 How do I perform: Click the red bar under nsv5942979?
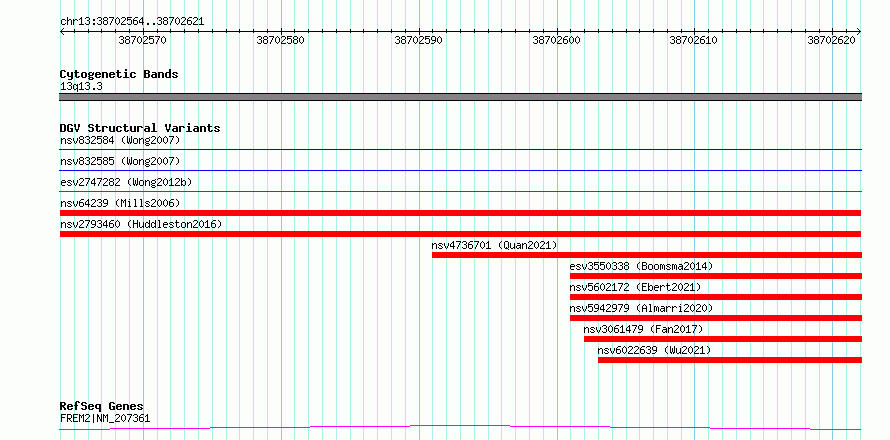(x=716, y=318)
